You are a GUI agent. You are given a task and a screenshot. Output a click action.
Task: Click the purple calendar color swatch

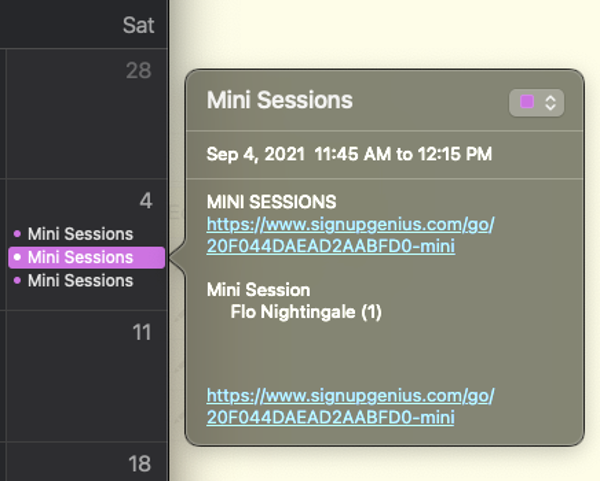point(527,102)
